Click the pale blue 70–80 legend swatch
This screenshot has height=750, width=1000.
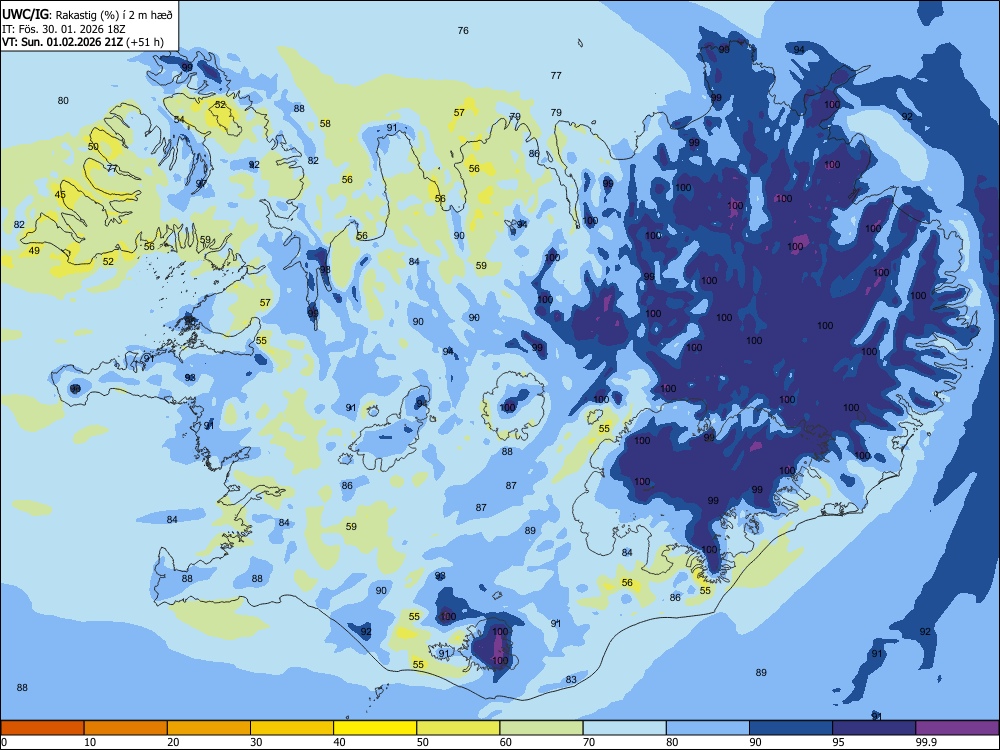tap(624, 728)
